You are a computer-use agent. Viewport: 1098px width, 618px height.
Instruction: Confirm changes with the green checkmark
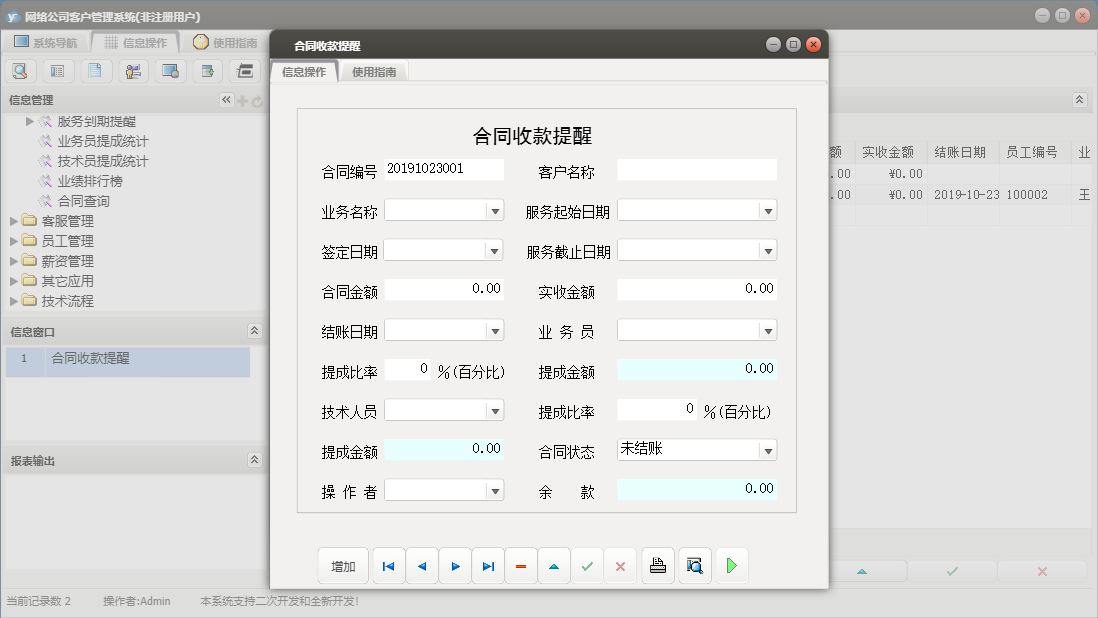(x=587, y=565)
